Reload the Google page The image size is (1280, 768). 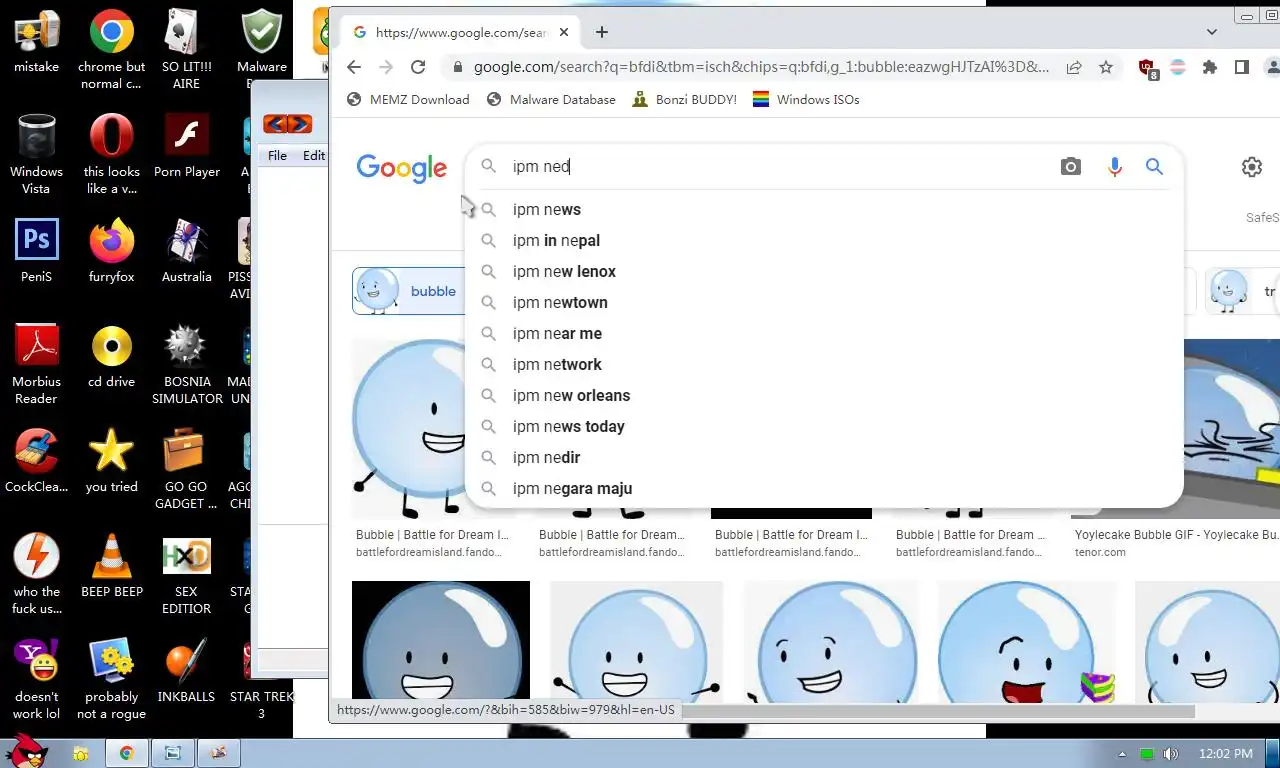point(418,67)
